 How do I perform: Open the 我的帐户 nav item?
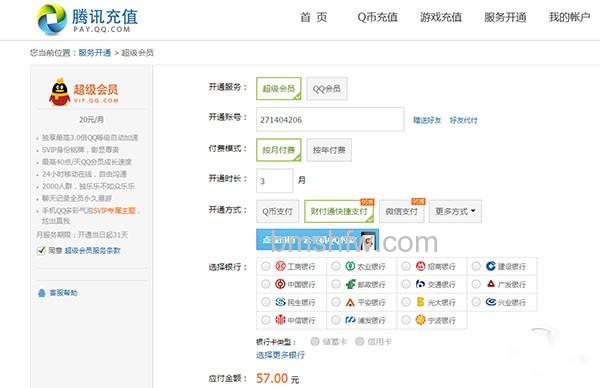coord(570,17)
